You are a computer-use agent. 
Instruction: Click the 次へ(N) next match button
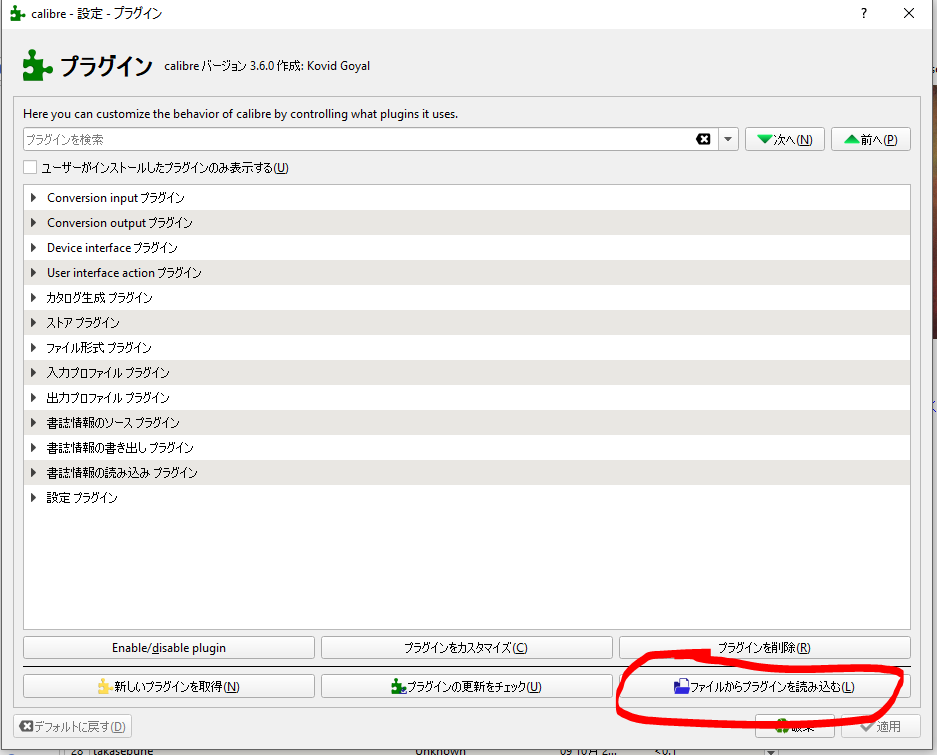pyautogui.click(x=785, y=139)
